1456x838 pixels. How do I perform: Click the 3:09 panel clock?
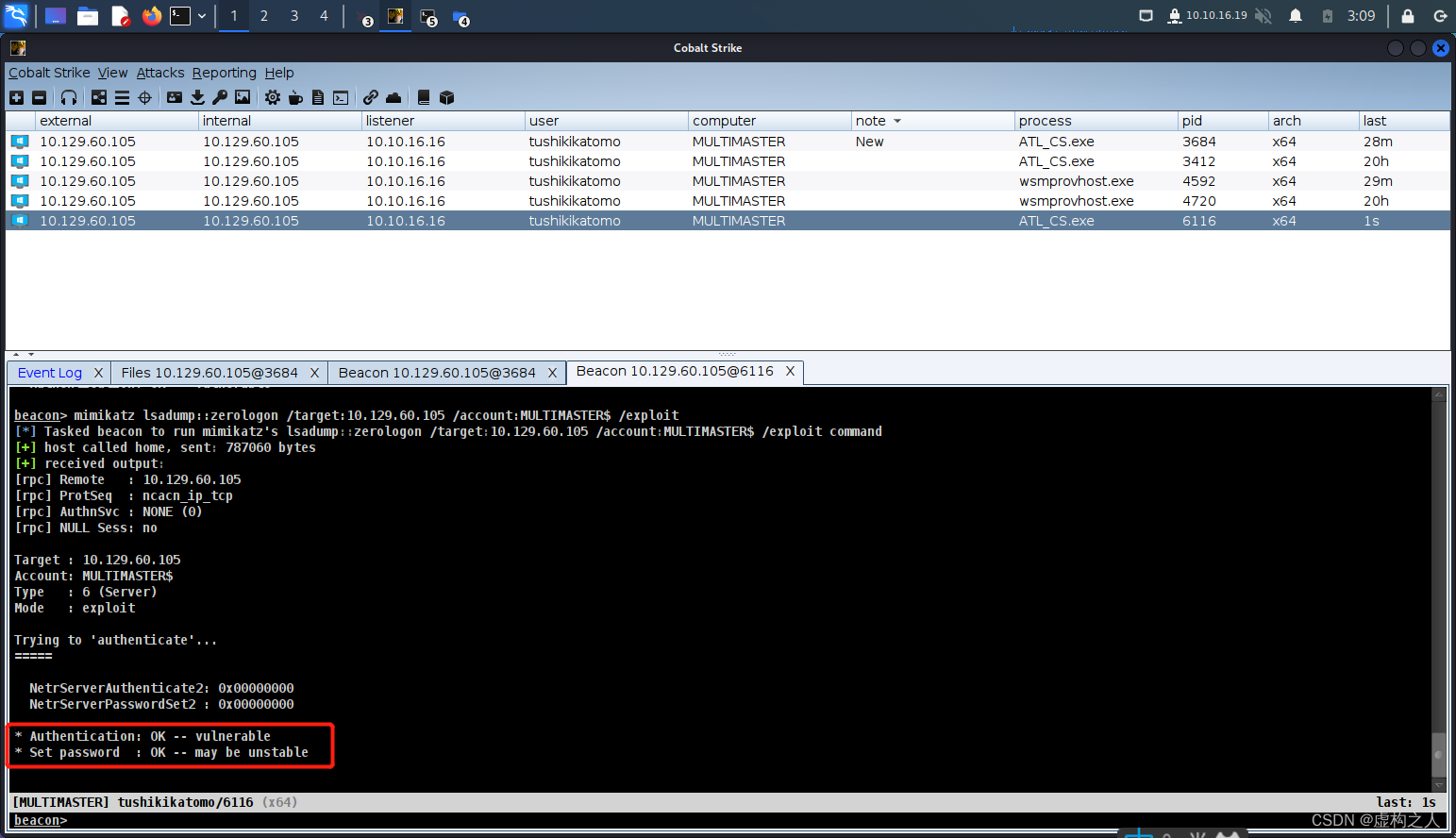[x=1361, y=16]
